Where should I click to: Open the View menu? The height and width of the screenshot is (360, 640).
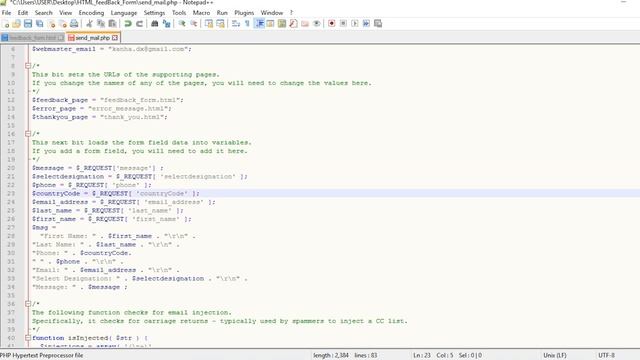65,13
